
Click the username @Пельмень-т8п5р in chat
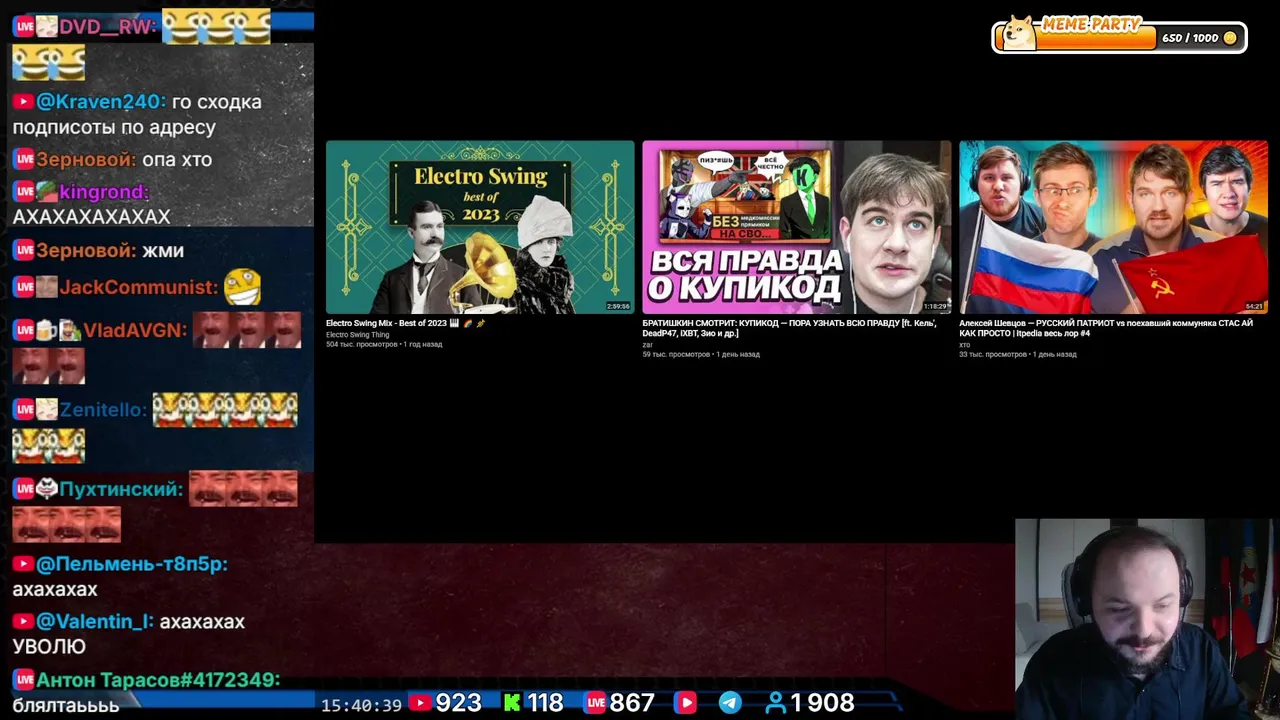[132, 564]
